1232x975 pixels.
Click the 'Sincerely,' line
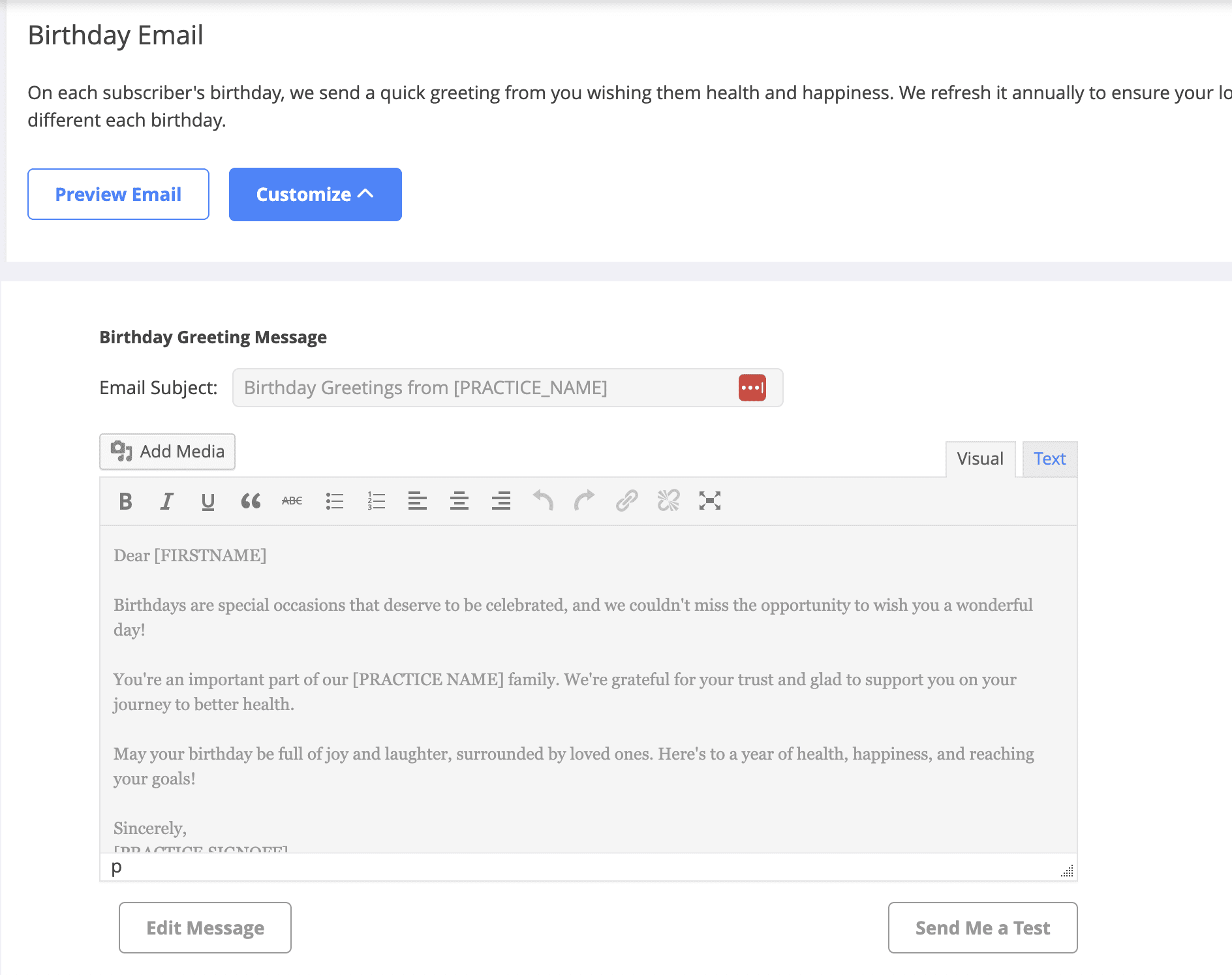pos(150,828)
